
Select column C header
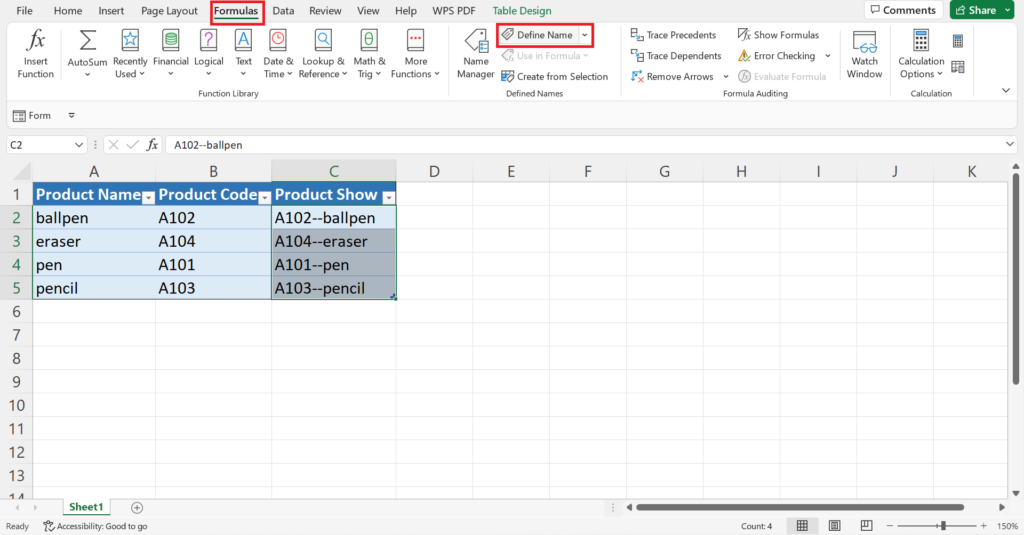(x=334, y=171)
